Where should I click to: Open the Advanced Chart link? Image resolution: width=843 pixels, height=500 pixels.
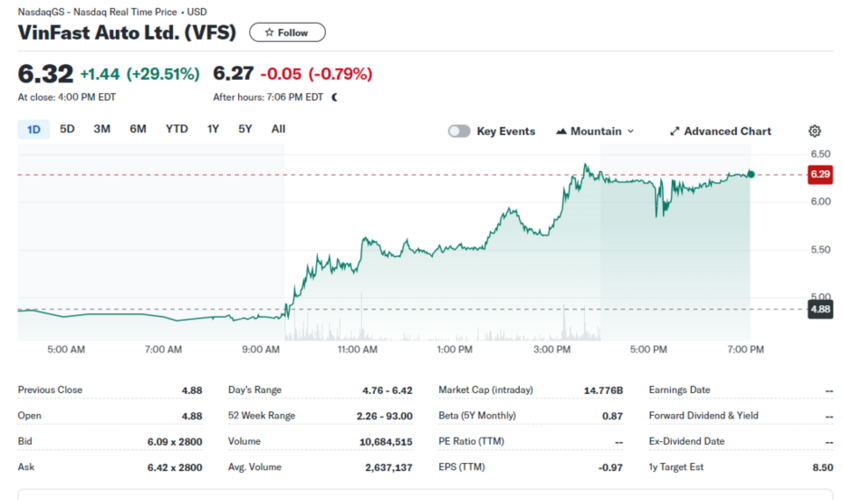[x=720, y=131]
